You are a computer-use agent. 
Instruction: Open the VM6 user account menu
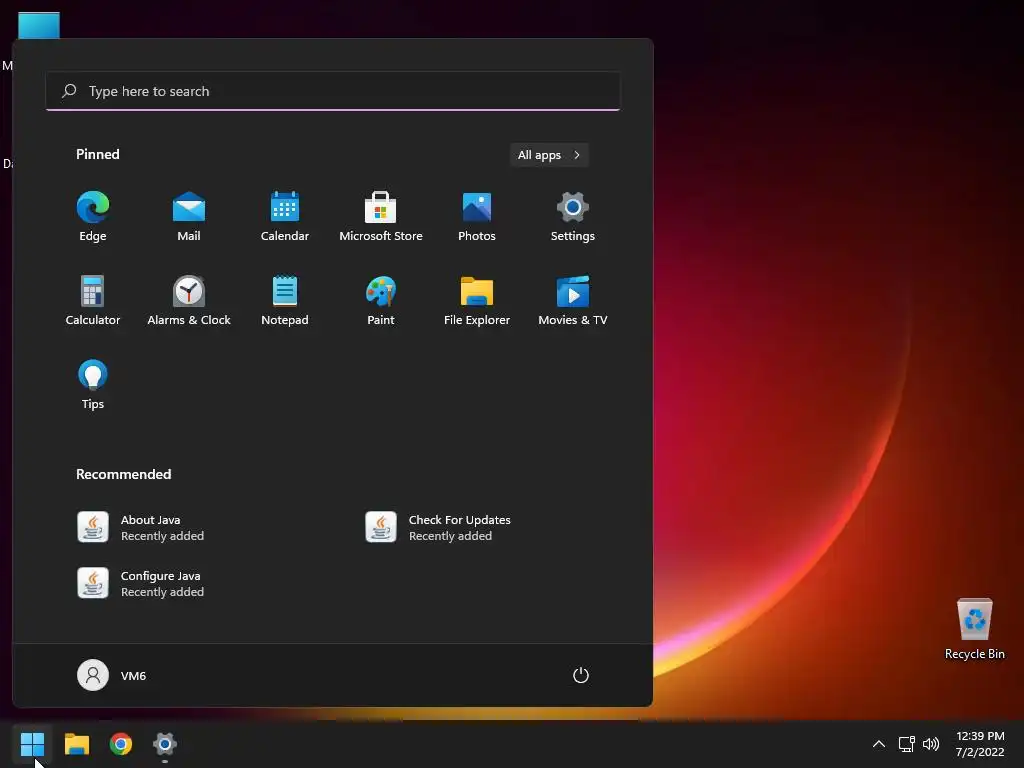tap(112, 675)
